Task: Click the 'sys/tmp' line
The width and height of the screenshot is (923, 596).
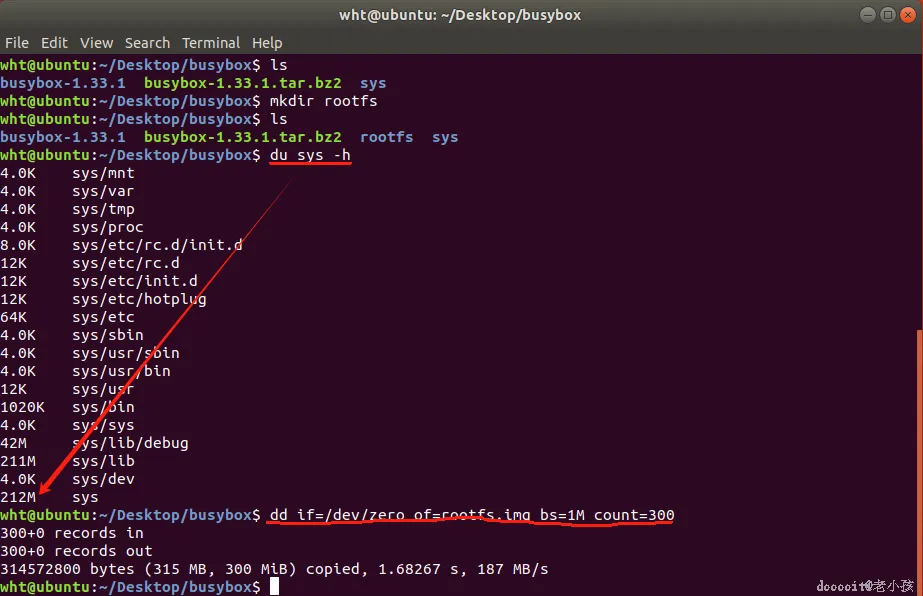Action: coord(67,209)
